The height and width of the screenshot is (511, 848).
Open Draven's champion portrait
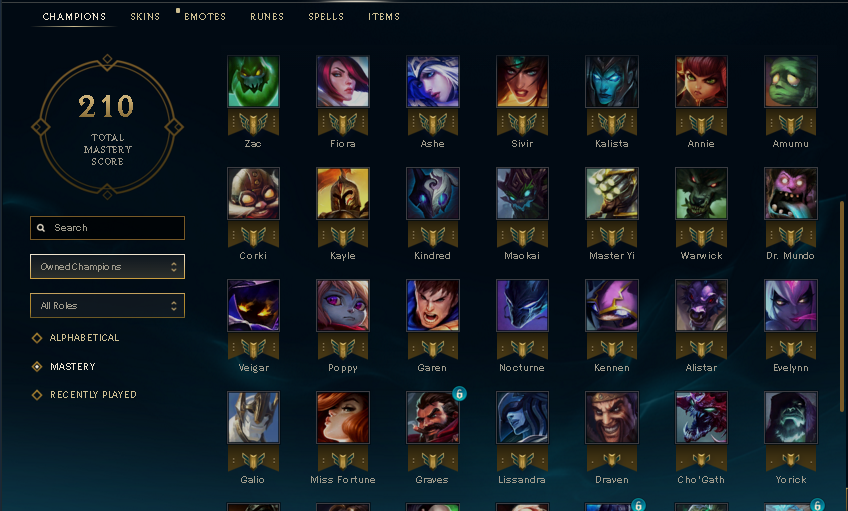tap(612, 417)
